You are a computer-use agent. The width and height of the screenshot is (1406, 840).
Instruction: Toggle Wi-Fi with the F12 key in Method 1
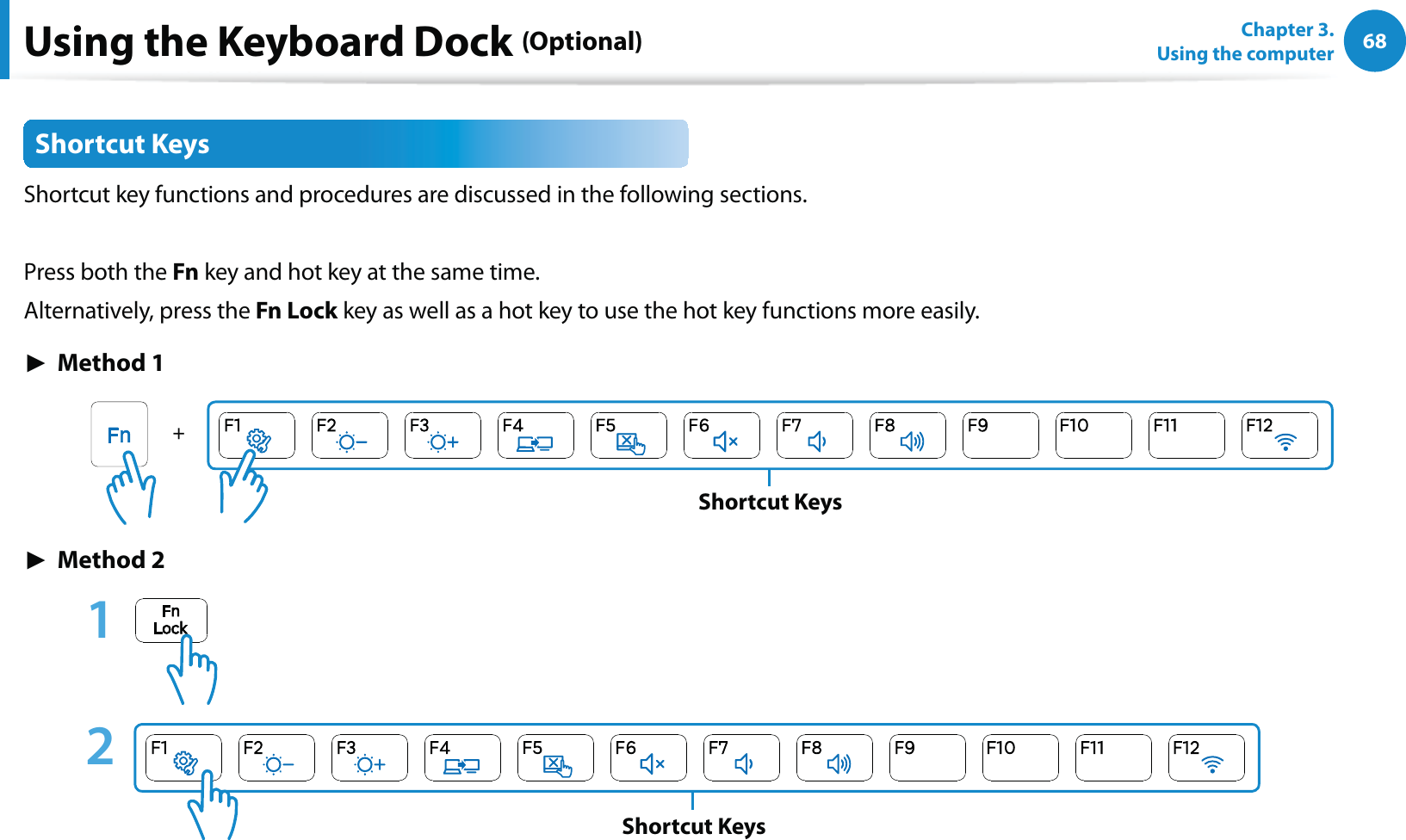[x=1279, y=435]
